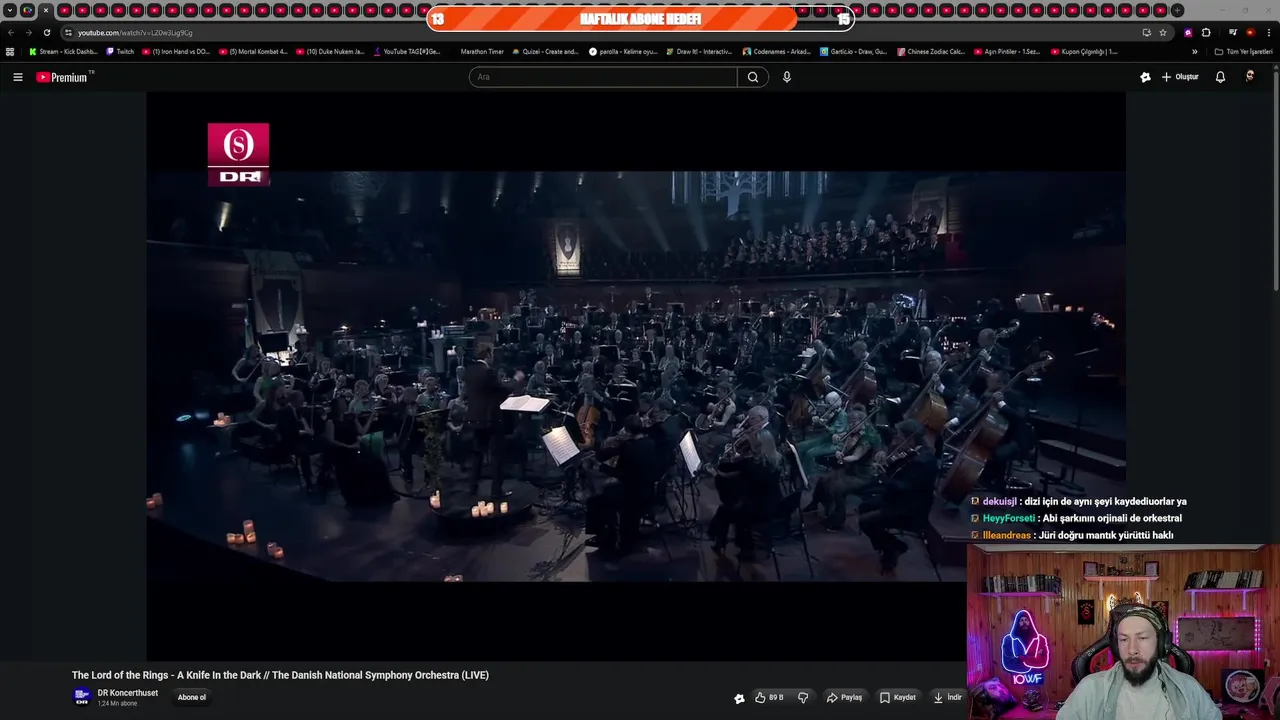Open the account avatar menu
The height and width of the screenshot is (720, 1280).
point(1250,77)
